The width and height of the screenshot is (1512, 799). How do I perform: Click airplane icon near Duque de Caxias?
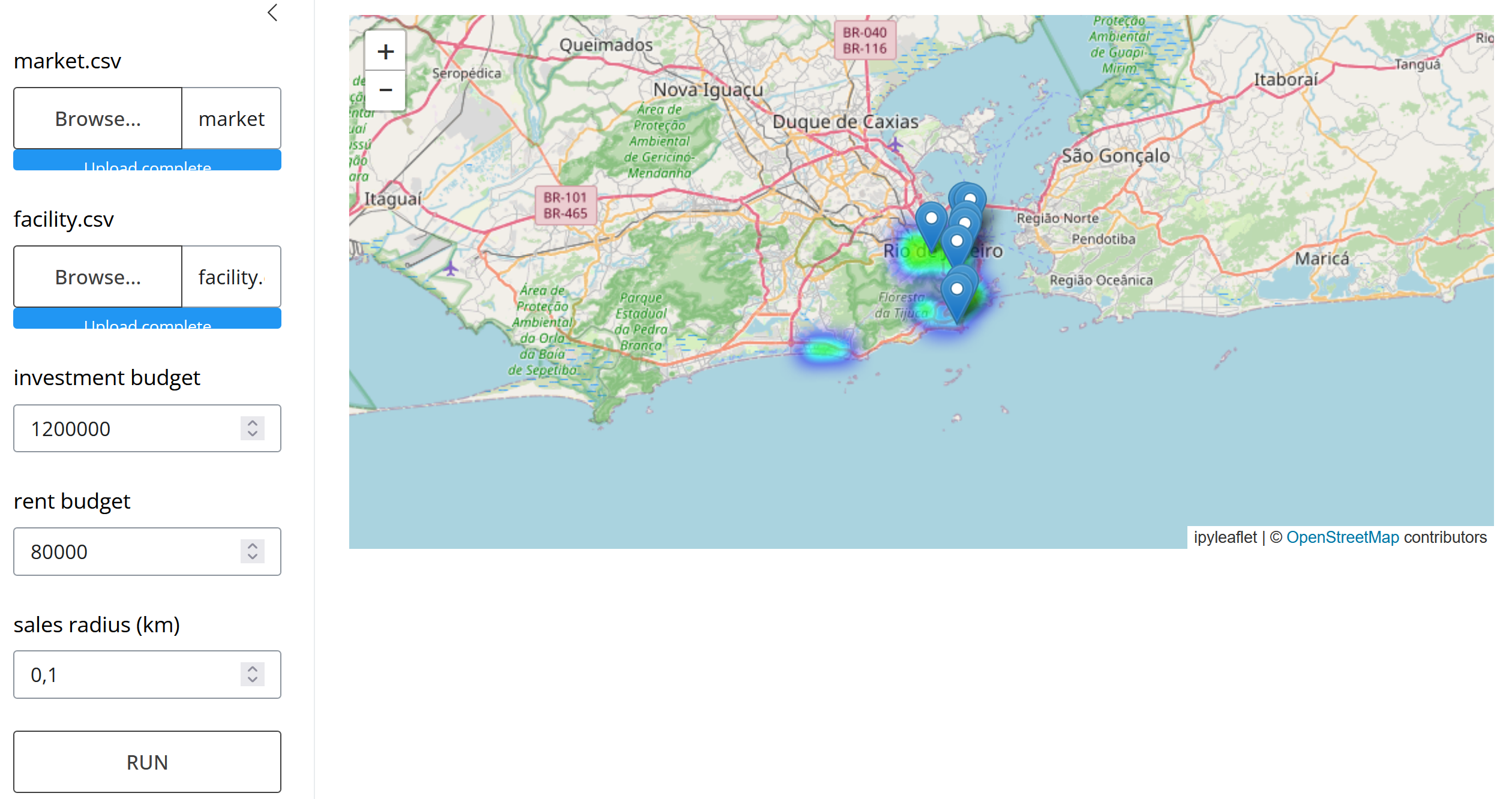(895, 145)
